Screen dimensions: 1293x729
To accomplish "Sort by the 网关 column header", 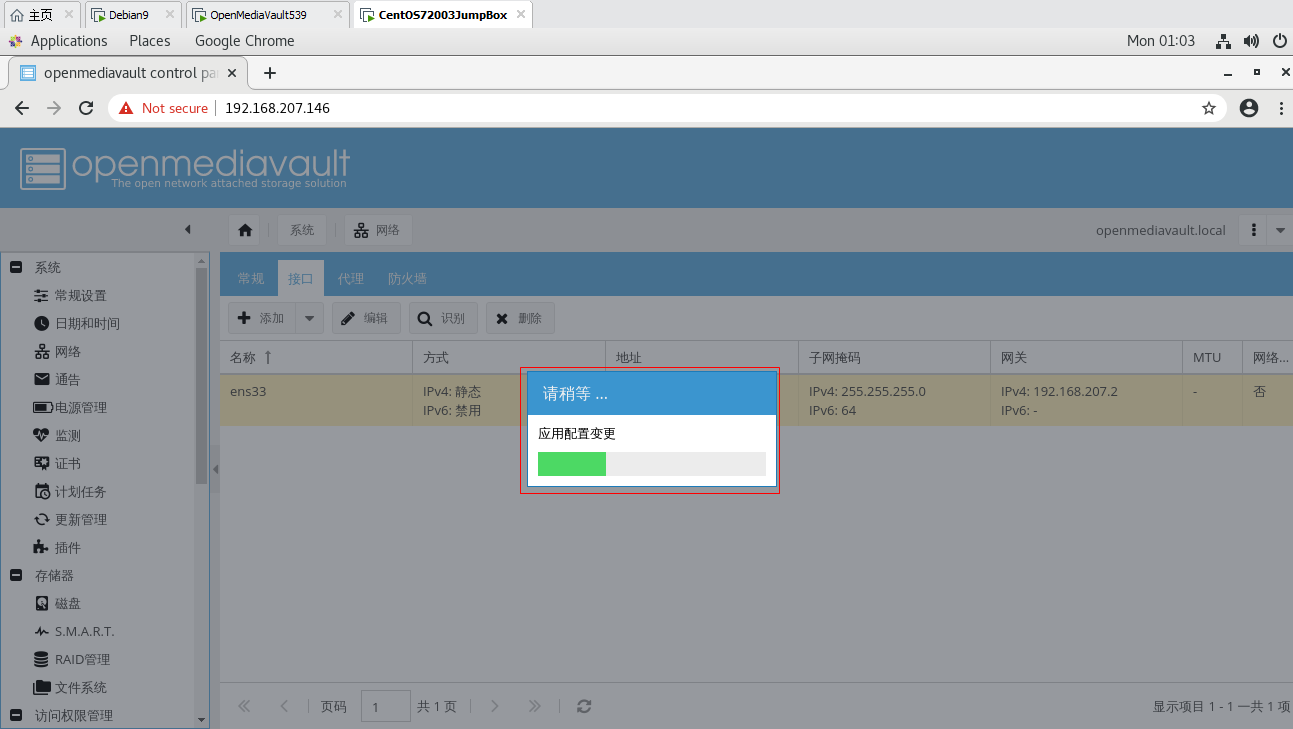I will click(x=1086, y=357).
